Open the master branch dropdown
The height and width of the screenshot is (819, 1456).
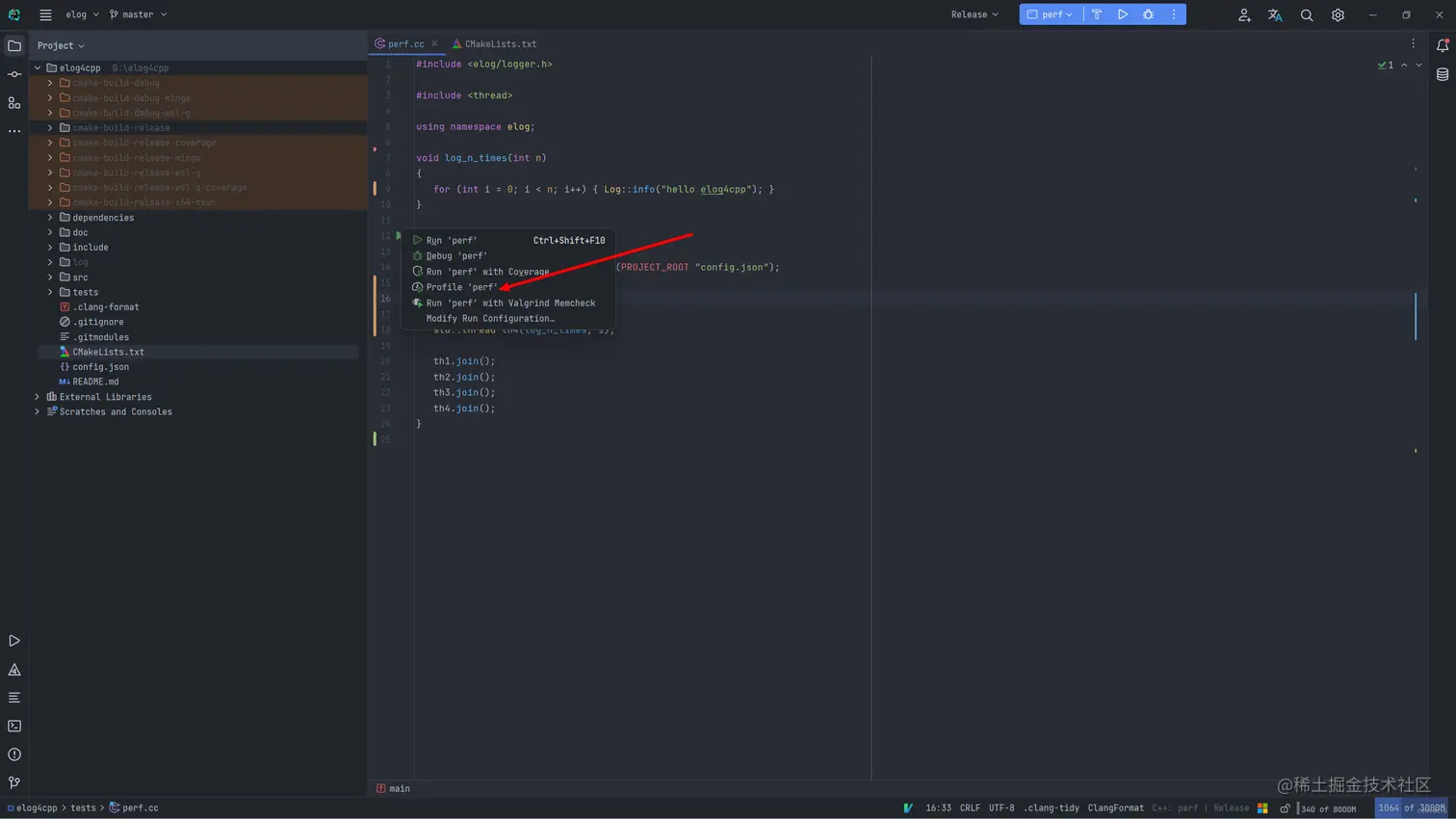click(139, 14)
